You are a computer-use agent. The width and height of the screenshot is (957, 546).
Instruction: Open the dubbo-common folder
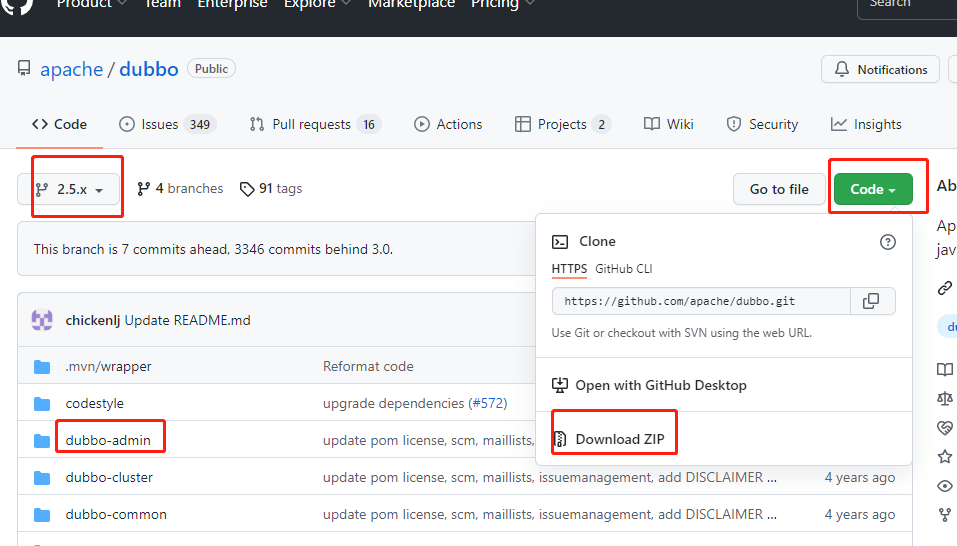point(116,514)
